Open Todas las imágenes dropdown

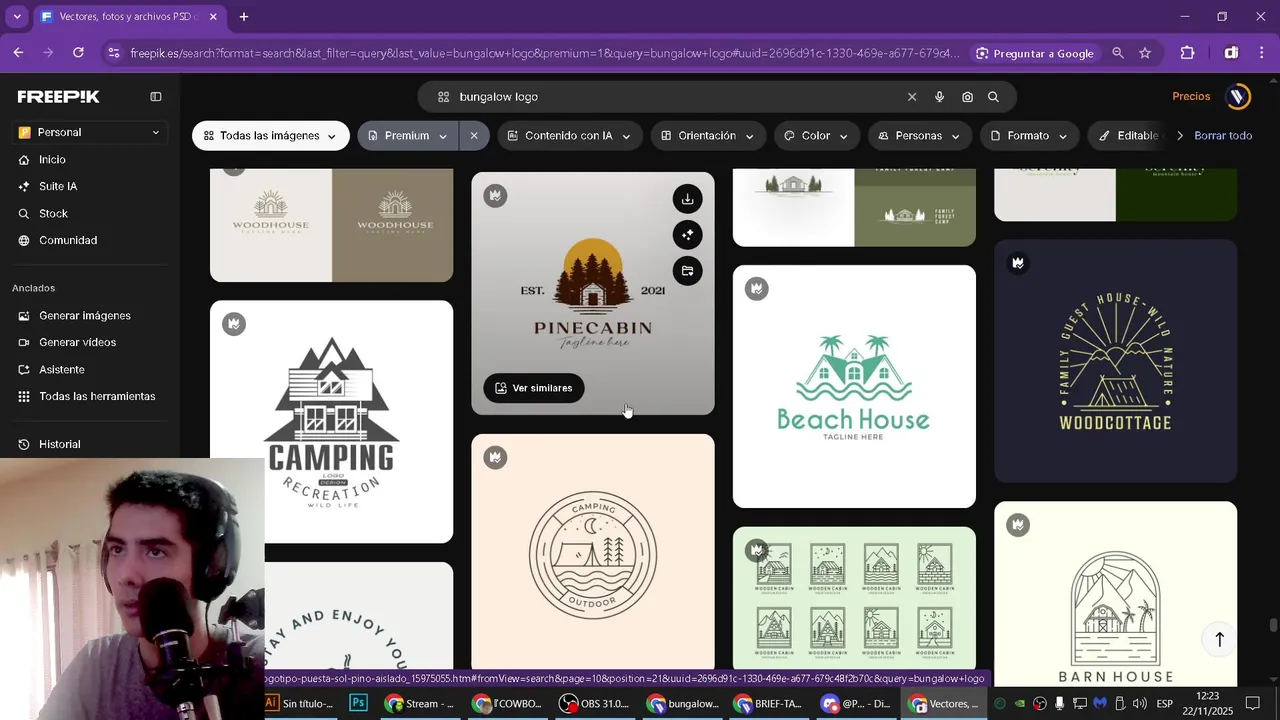[271, 136]
